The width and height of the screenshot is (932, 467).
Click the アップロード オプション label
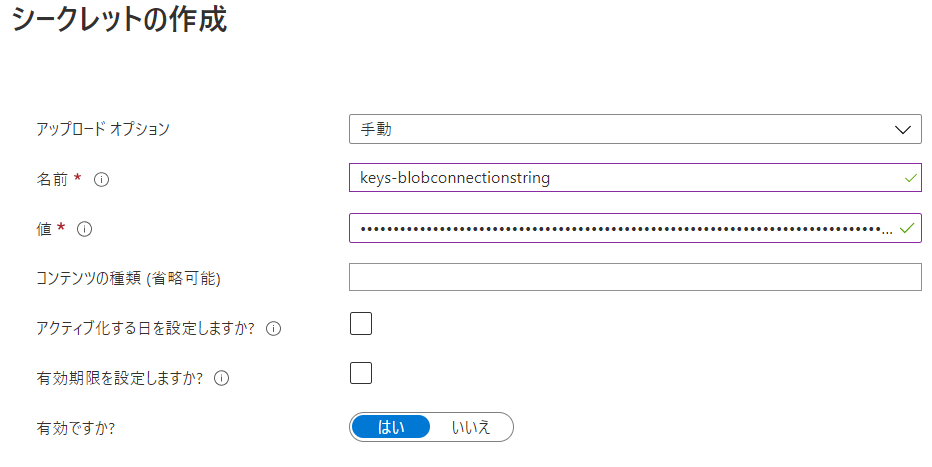click(103, 129)
